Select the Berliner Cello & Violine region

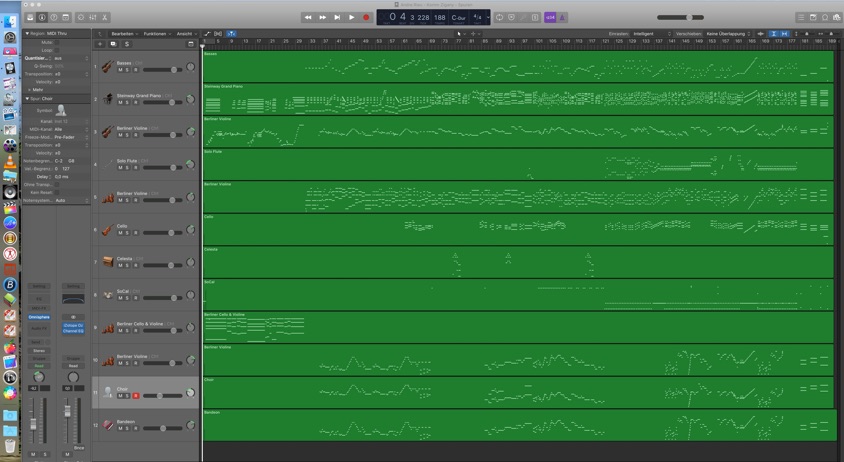coord(254,327)
